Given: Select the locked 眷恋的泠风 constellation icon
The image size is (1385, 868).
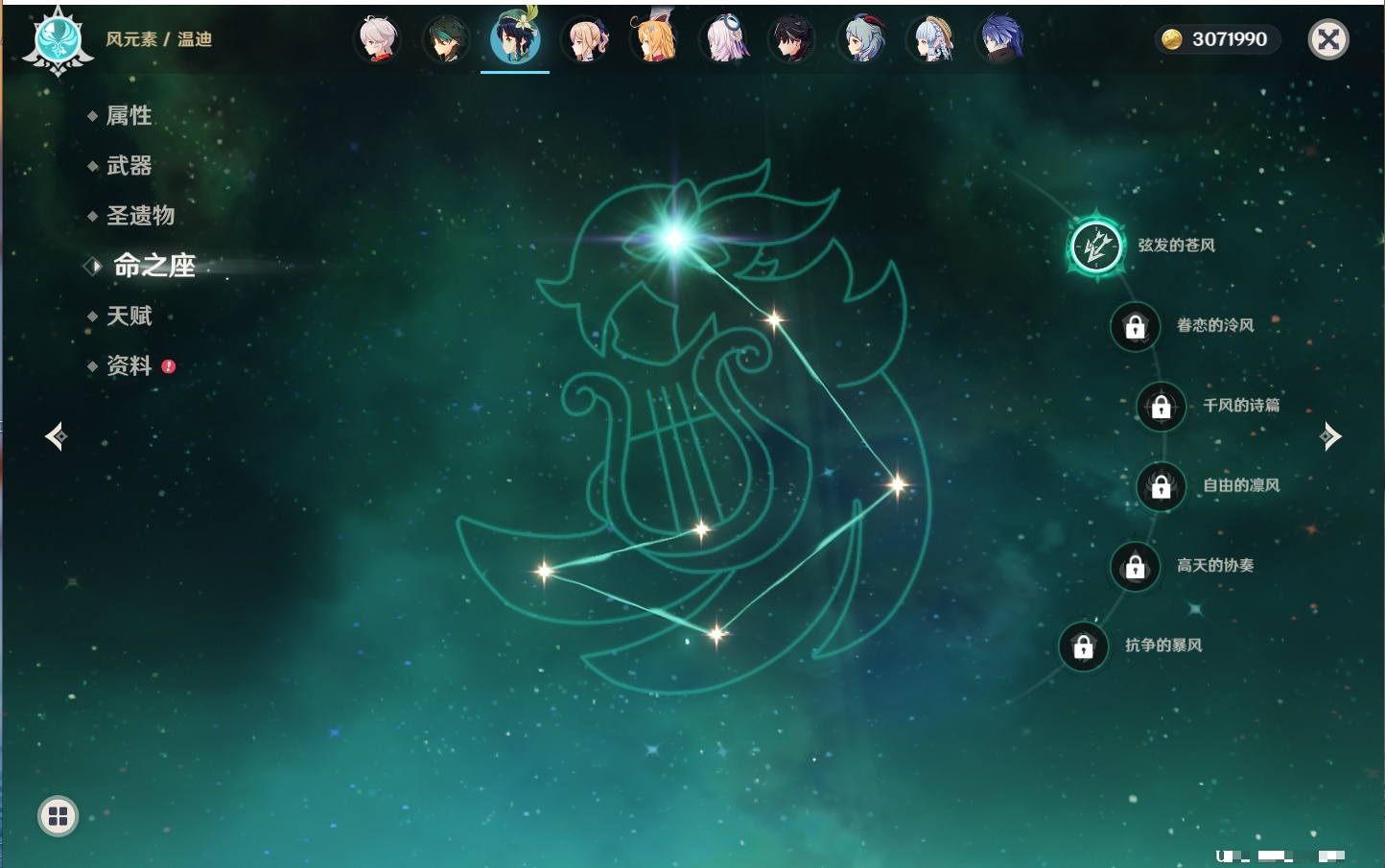Looking at the screenshot, I should pos(1135,327).
